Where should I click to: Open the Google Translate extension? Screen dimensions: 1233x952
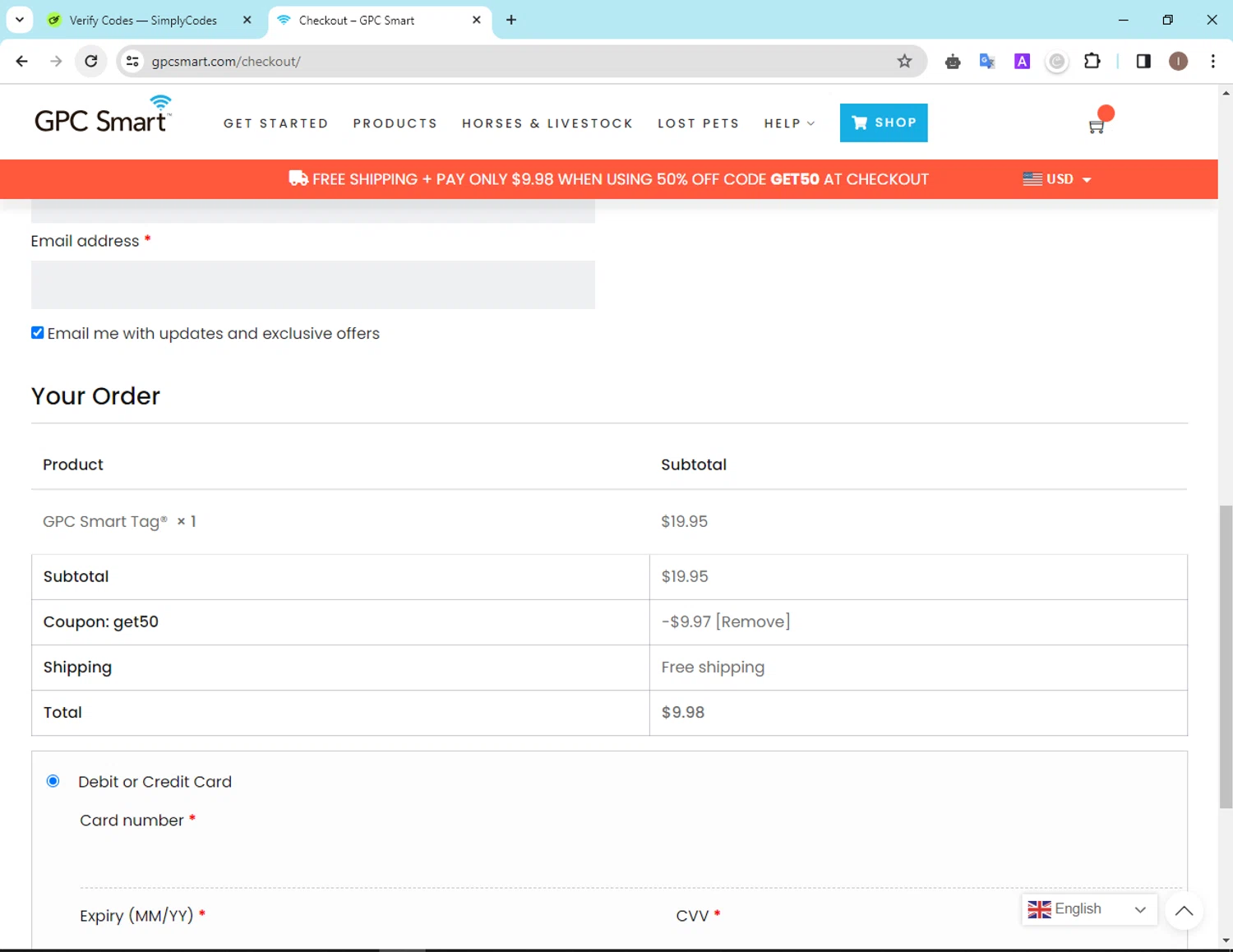987,62
